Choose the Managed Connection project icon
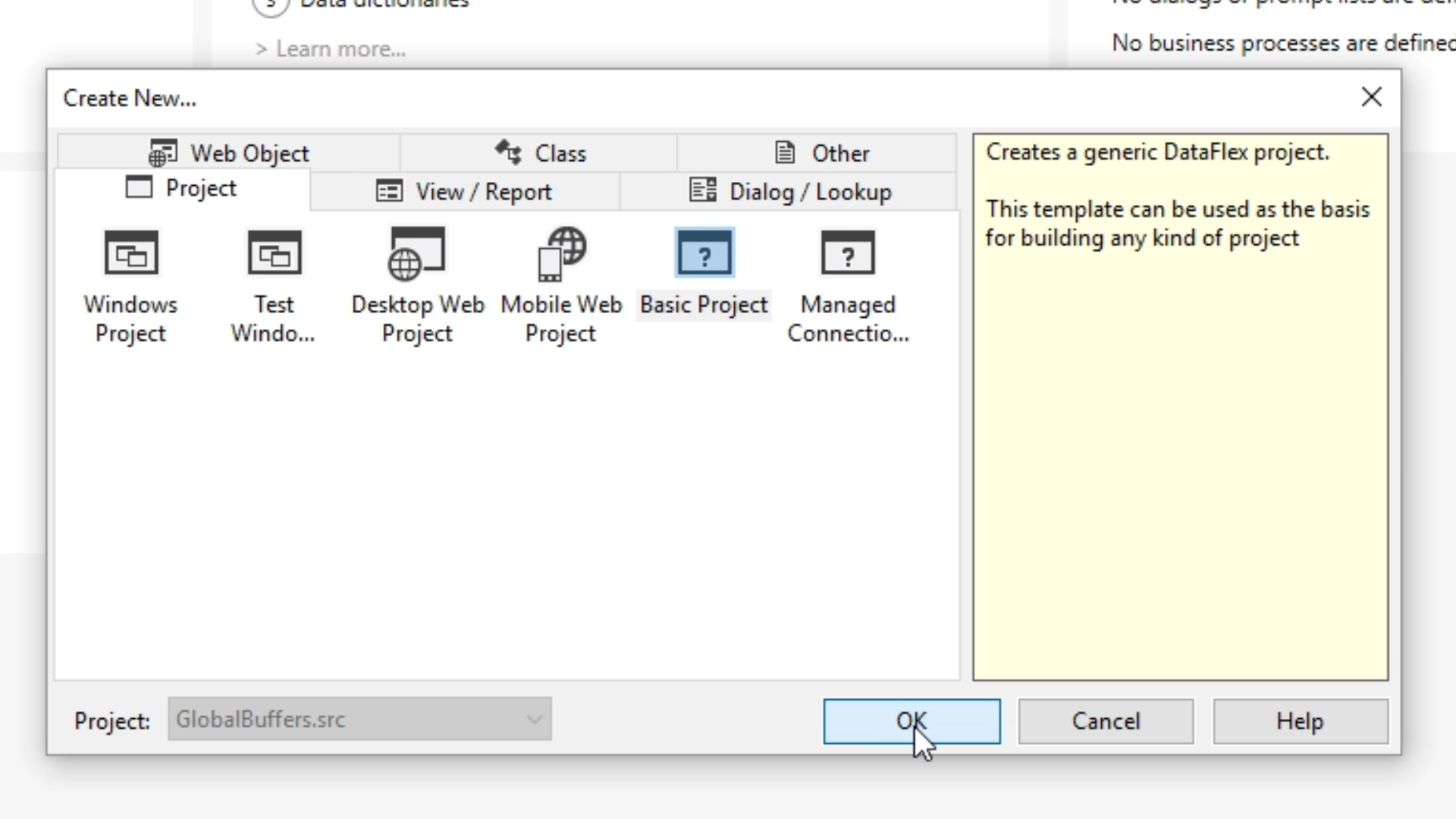The width and height of the screenshot is (1456, 819). click(x=847, y=253)
